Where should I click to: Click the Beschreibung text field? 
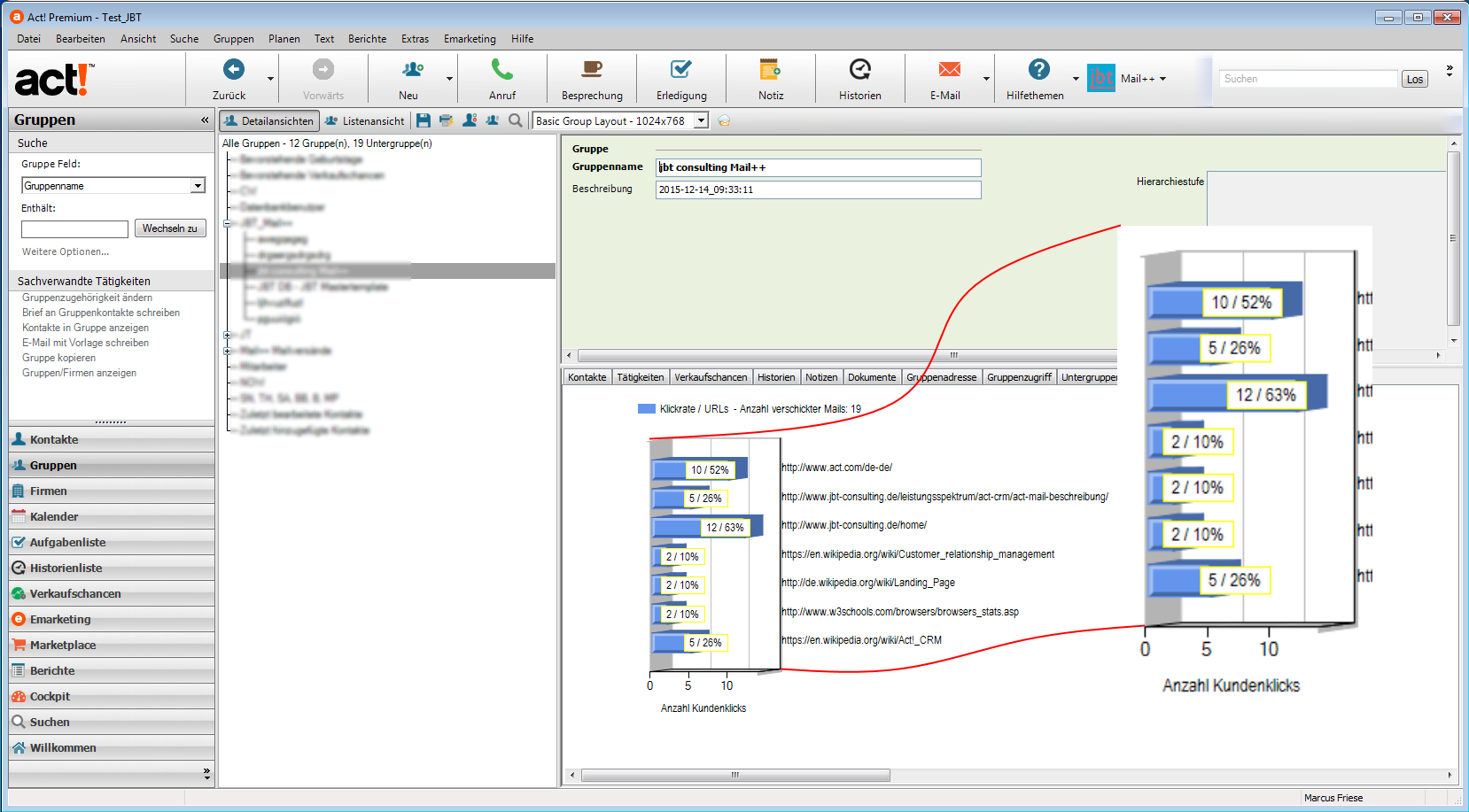coord(818,189)
